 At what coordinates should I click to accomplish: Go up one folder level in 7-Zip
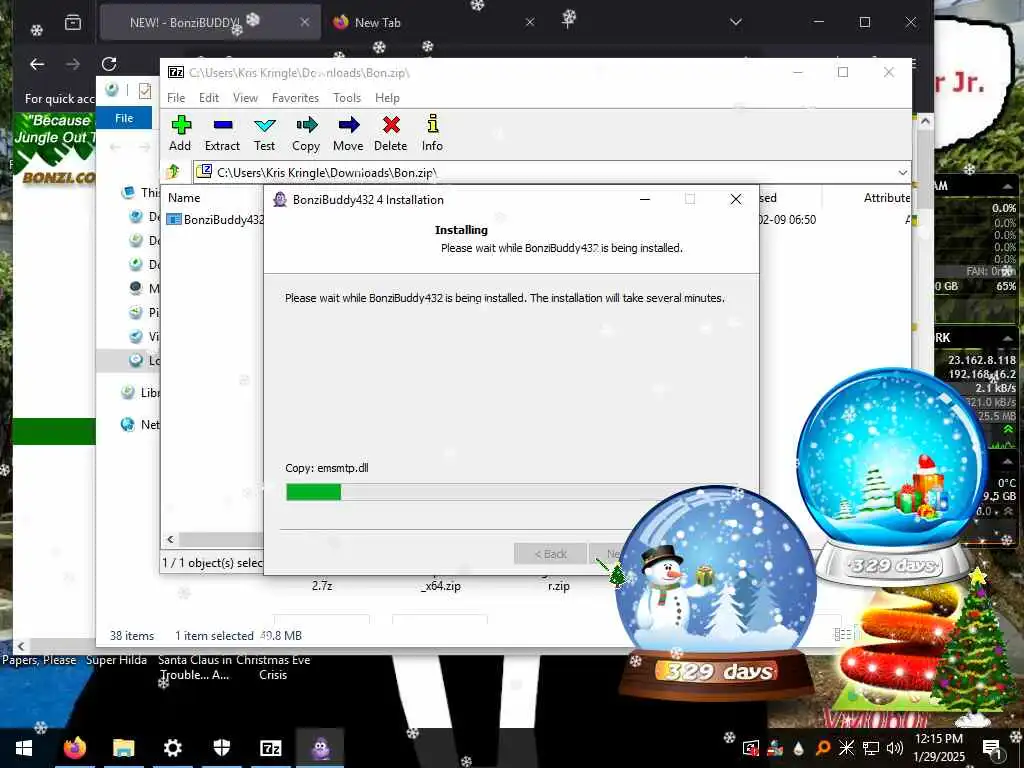(x=174, y=172)
